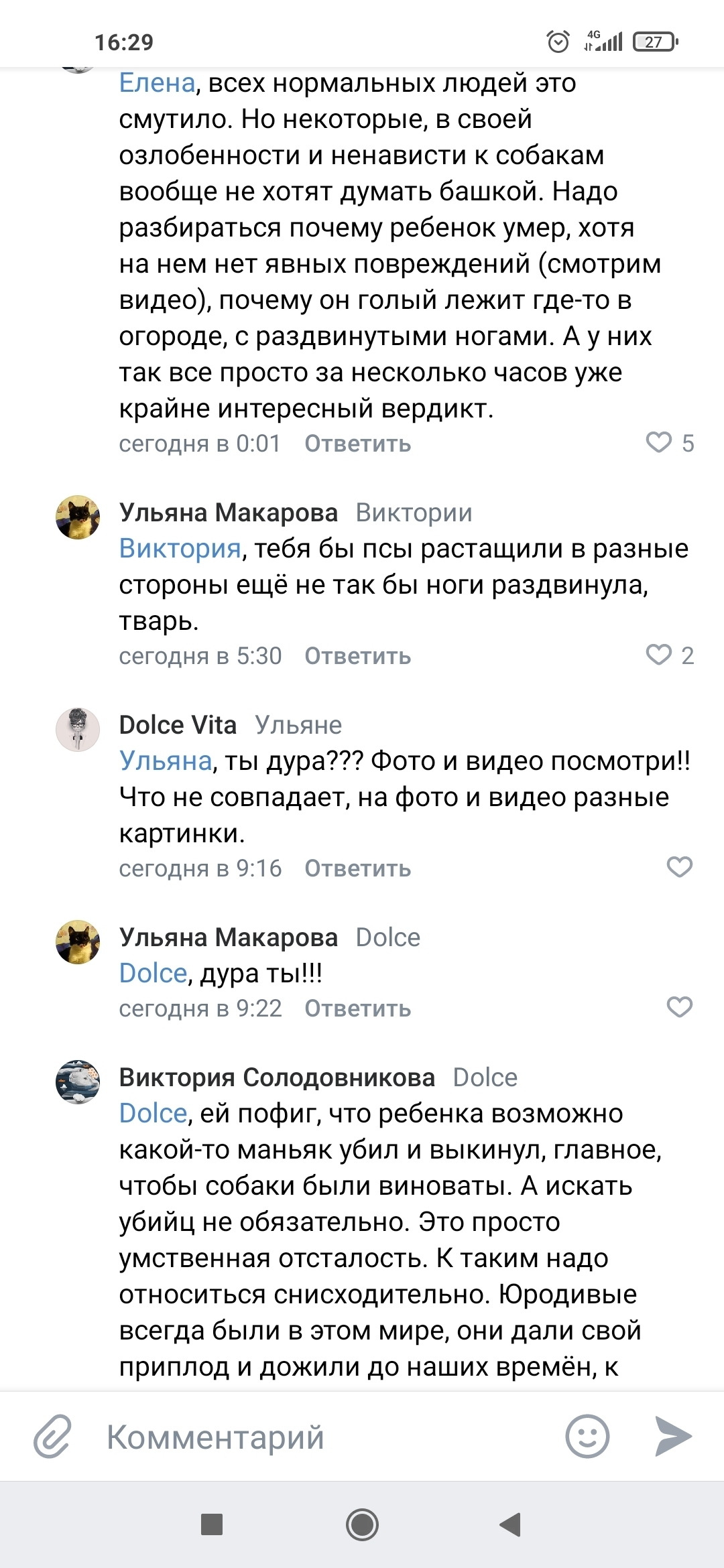Screen dimensions: 724x1568
Task: Type in the Комментарий input field
Action: pos(322,1437)
